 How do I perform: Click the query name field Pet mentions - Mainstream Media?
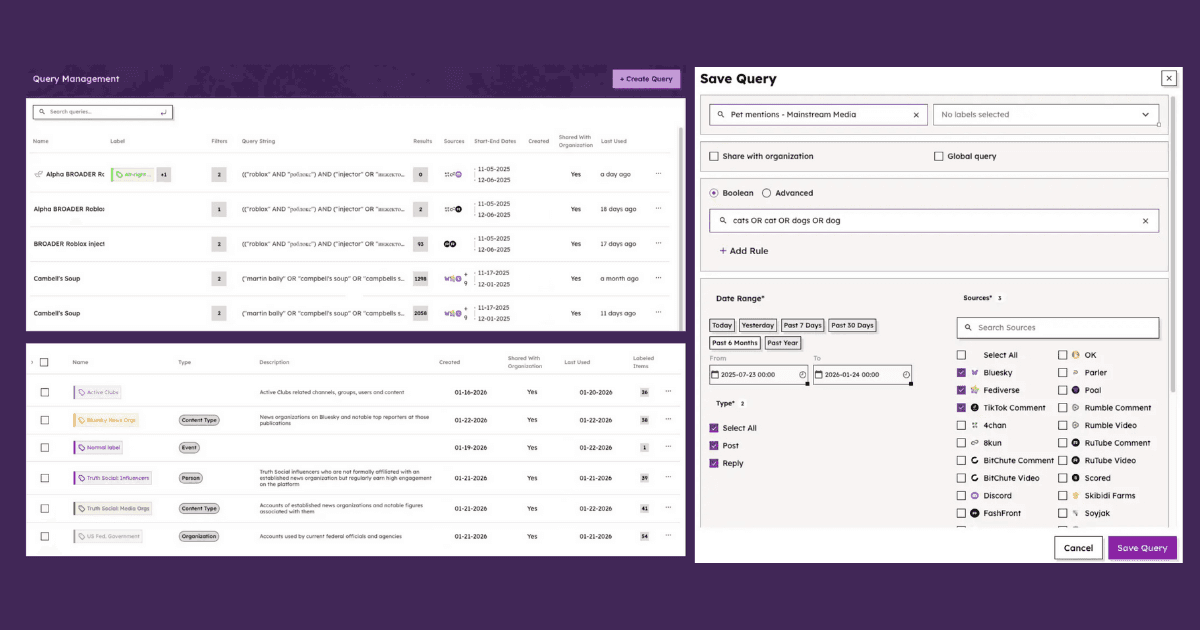click(817, 115)
